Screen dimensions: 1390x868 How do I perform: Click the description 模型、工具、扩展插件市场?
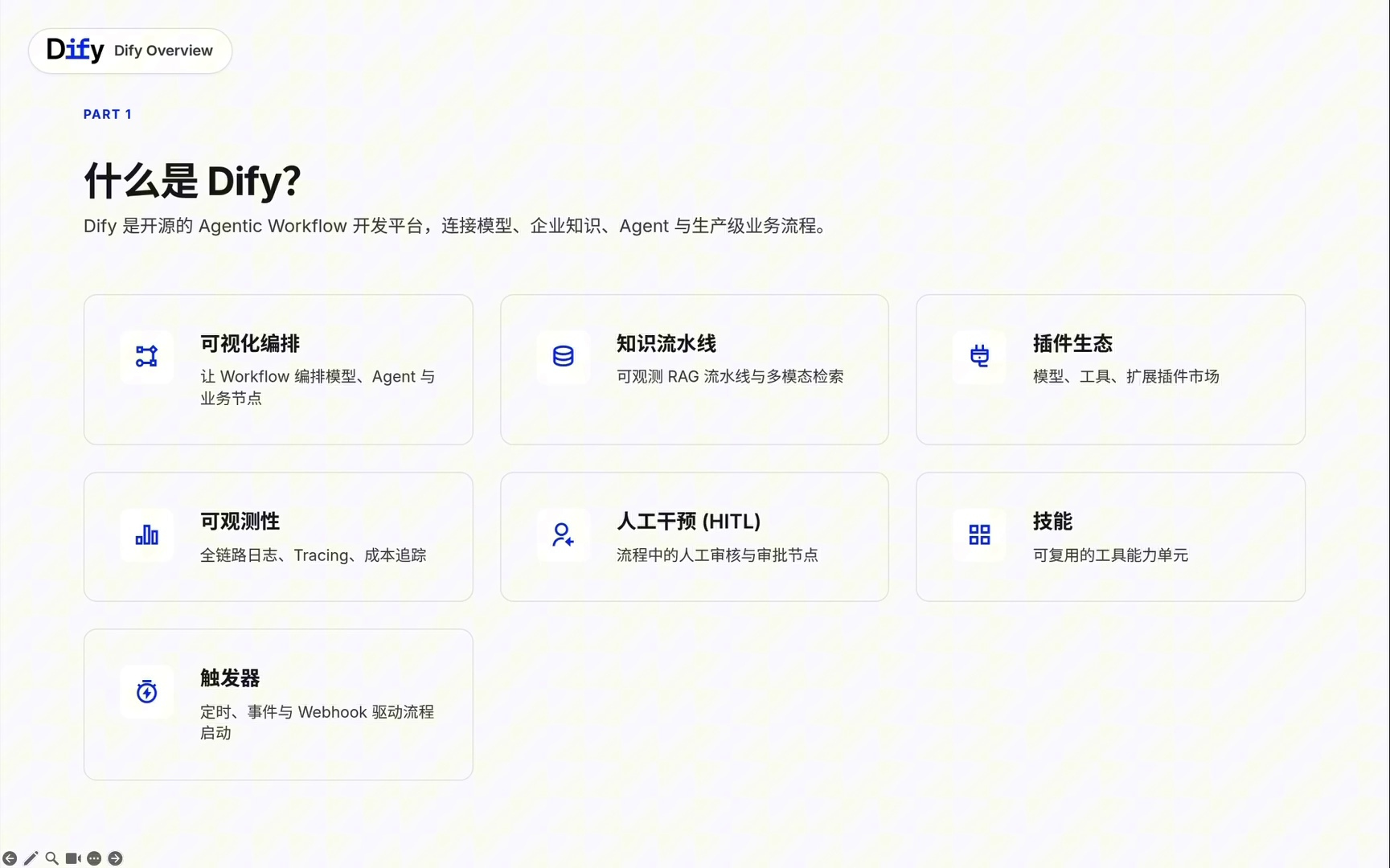coord(1126,376)
